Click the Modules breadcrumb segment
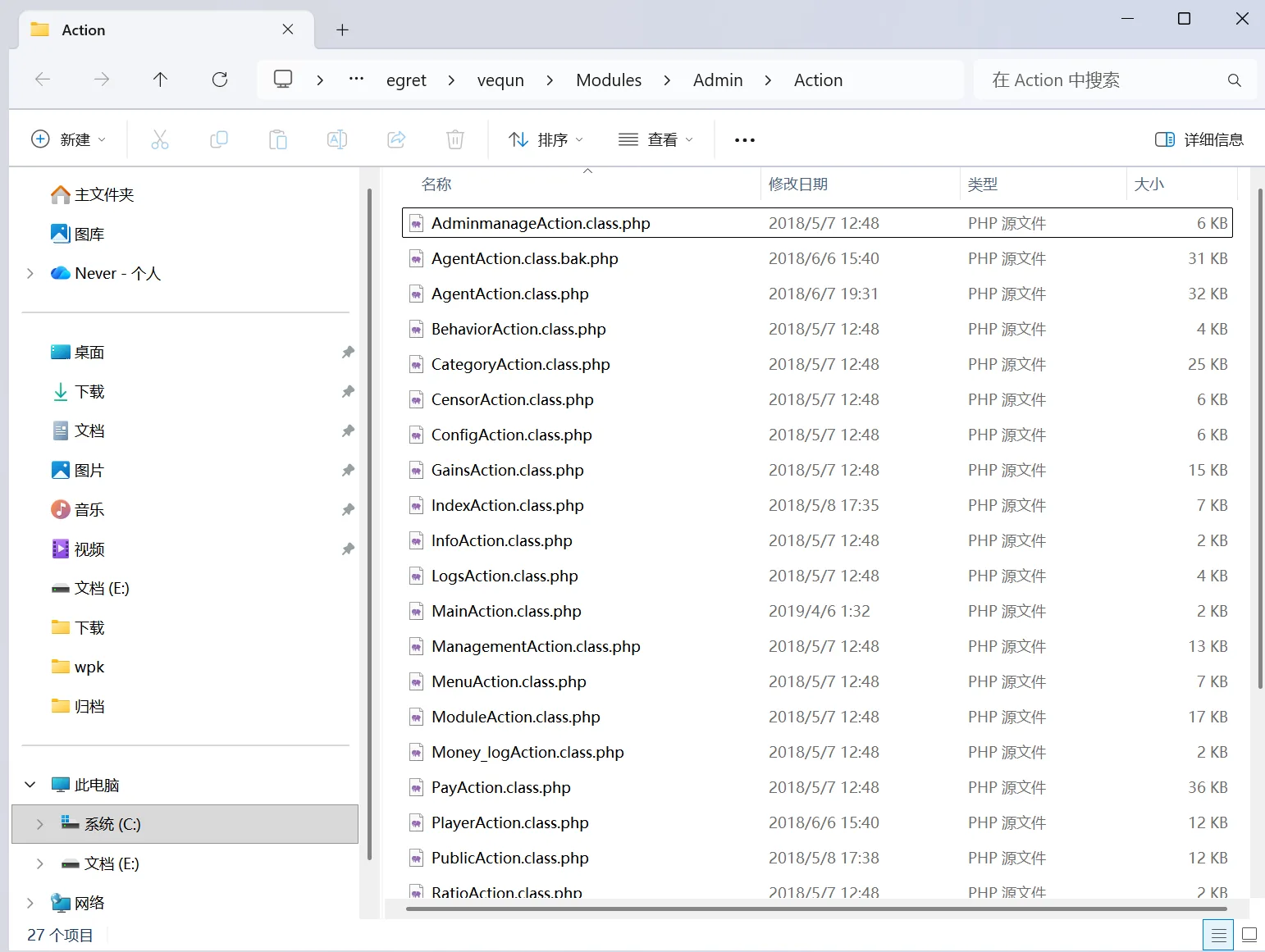This screenshot has height=952, width=1265. point(609,80)
